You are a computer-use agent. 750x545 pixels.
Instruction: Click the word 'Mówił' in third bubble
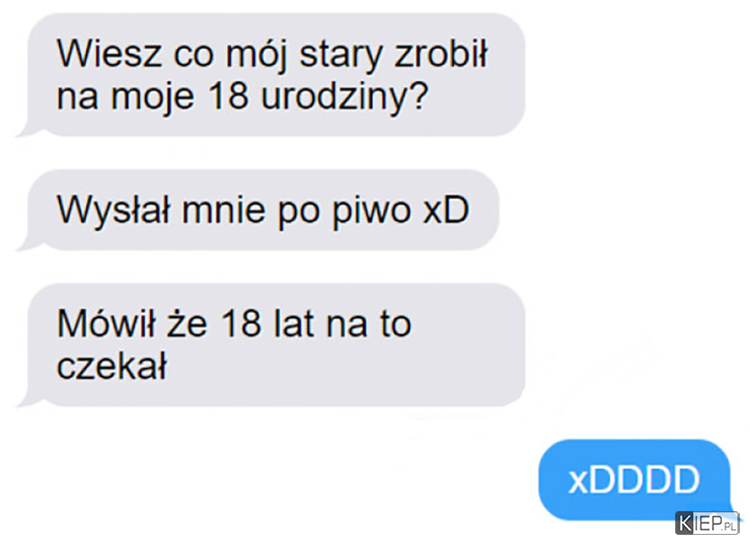(106, 323)
